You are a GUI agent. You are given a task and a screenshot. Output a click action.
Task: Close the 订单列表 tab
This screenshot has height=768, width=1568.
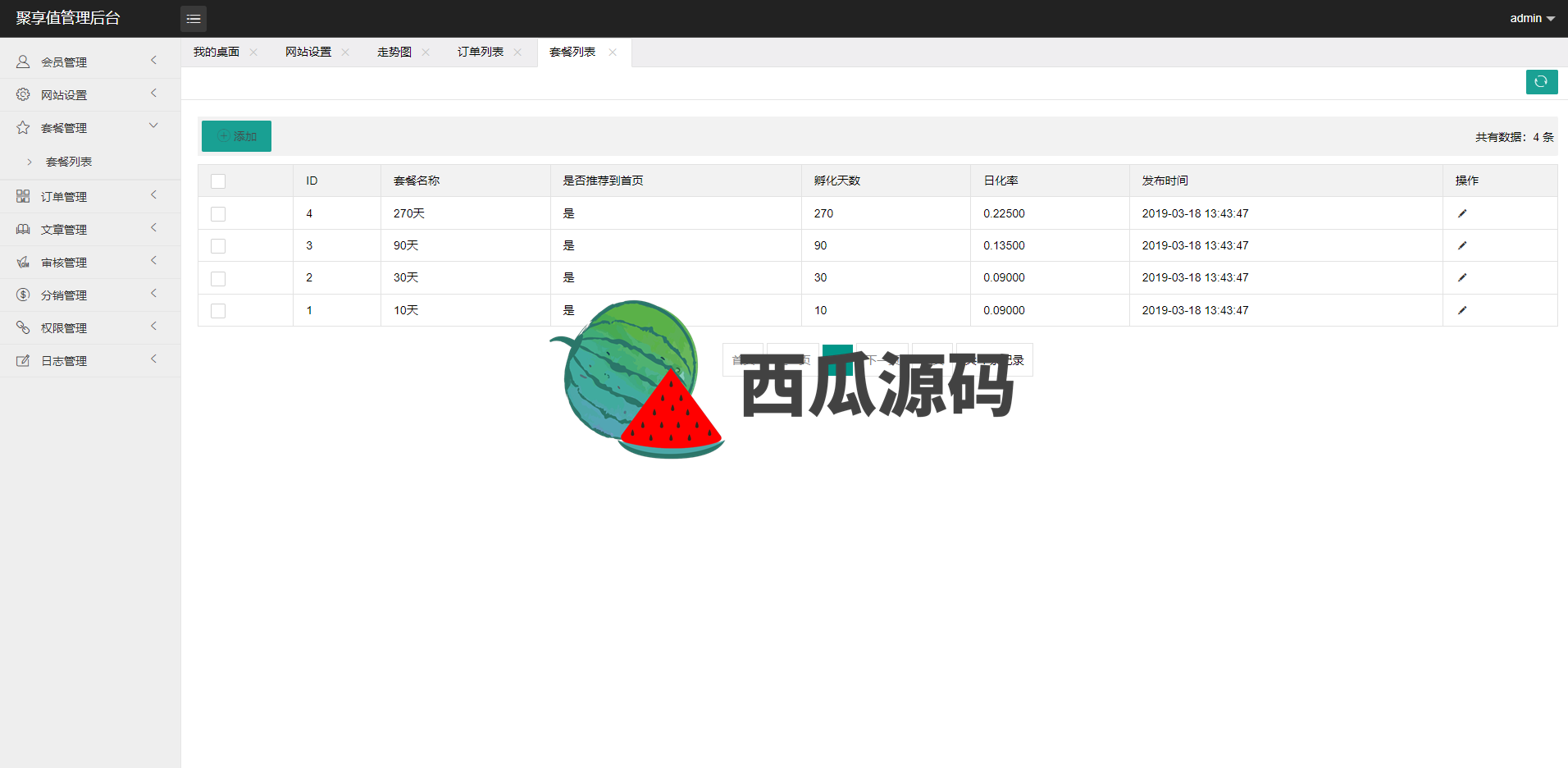(x=517, y=52)
